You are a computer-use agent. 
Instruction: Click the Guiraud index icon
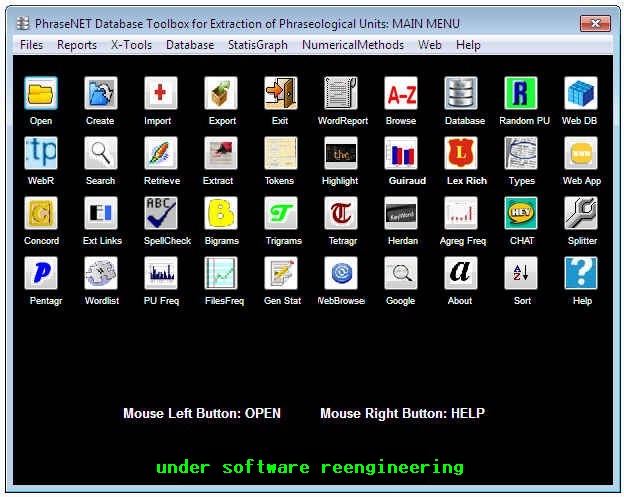click(x=401, y=154)
